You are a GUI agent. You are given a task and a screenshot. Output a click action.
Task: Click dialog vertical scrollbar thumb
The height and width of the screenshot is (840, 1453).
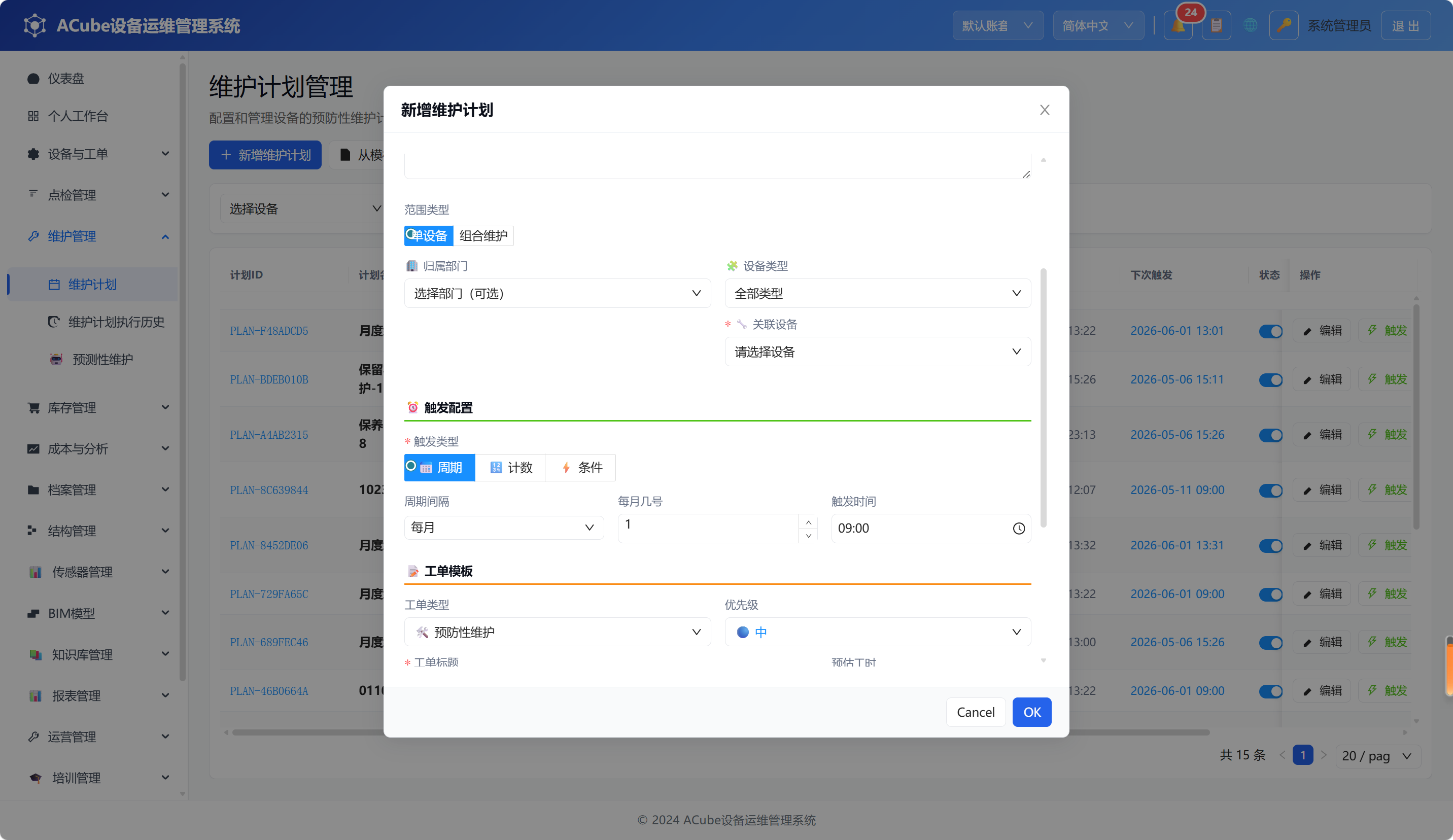[x=1043, y=398]
